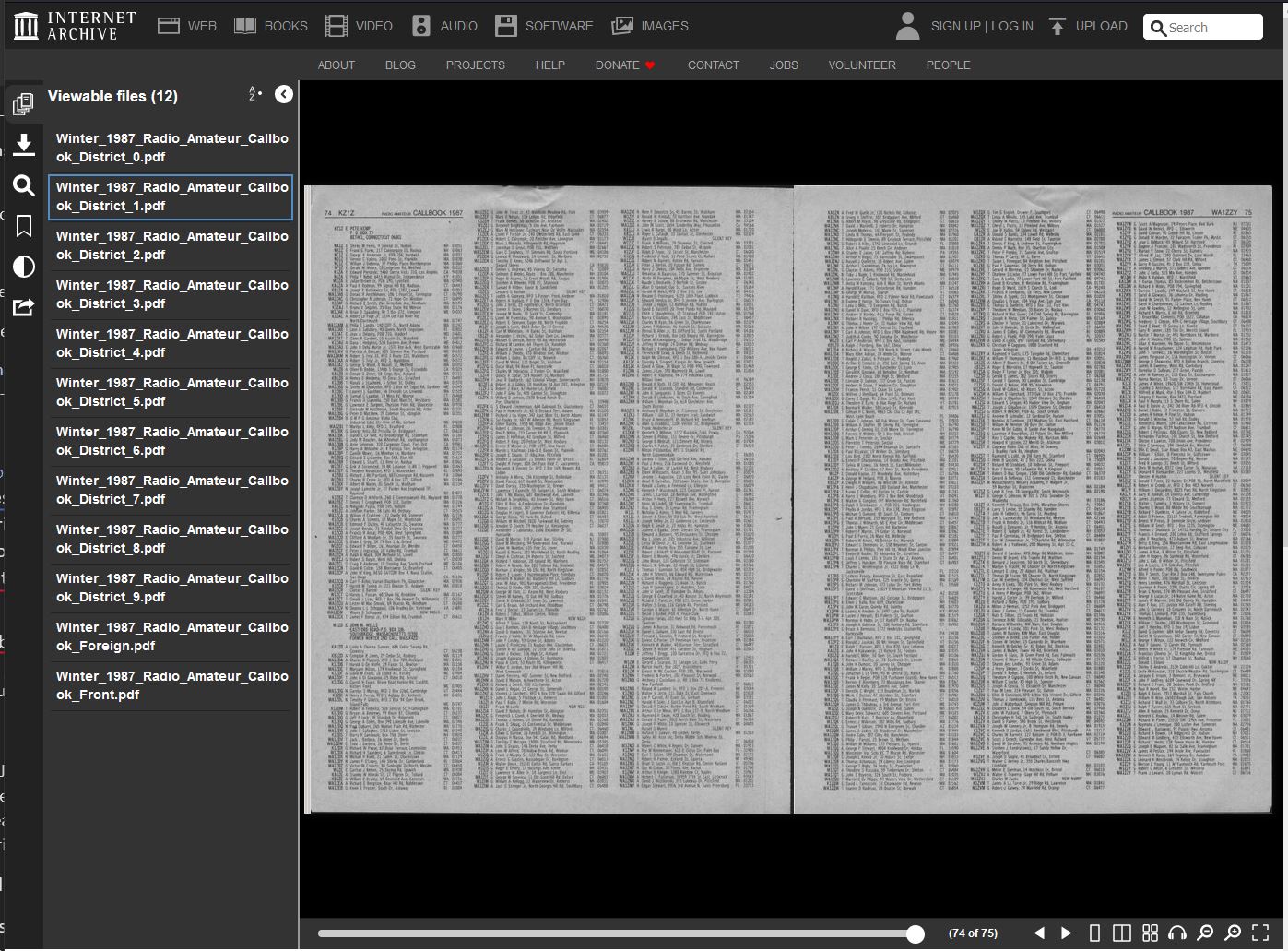Viewport: 1288px width, 951px height.
Task: Open Callbook_District_8.pdf file
Action: (x=171, y=539)
